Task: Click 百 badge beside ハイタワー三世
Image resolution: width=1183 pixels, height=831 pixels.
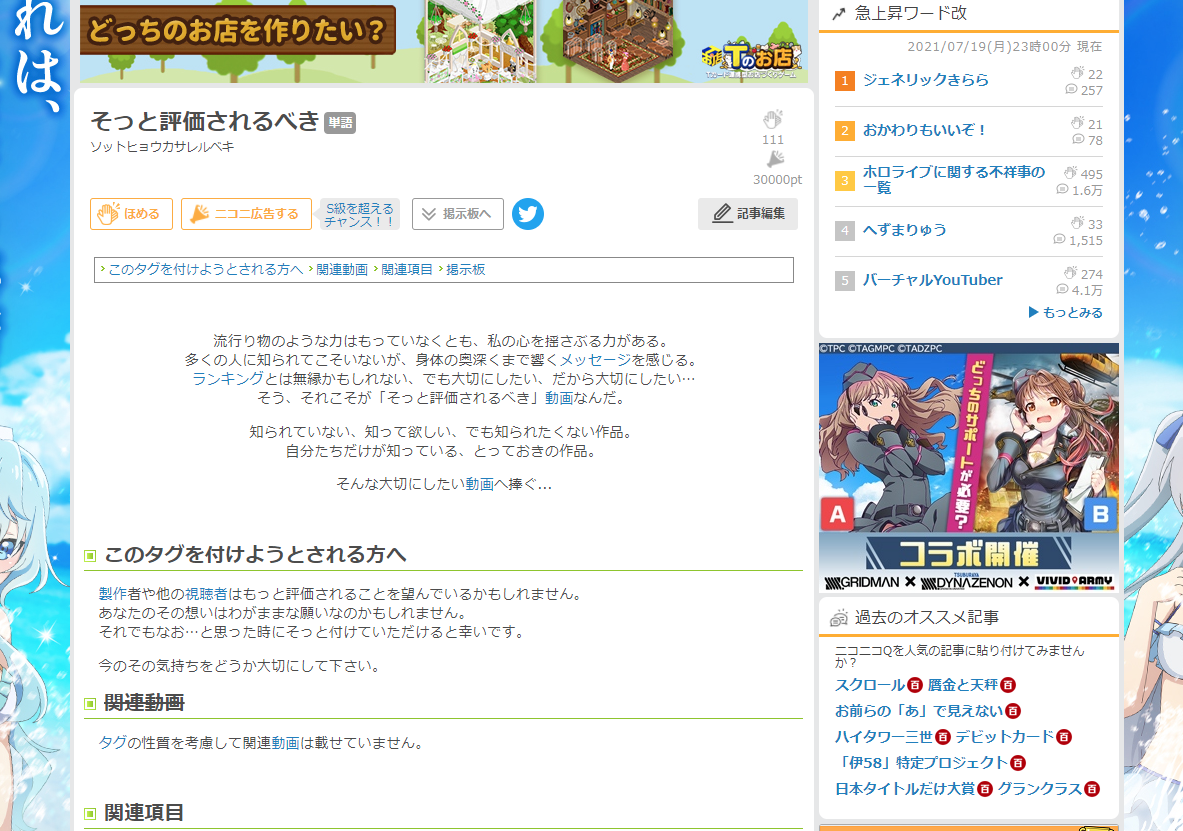Action: [x=942, y=737]
